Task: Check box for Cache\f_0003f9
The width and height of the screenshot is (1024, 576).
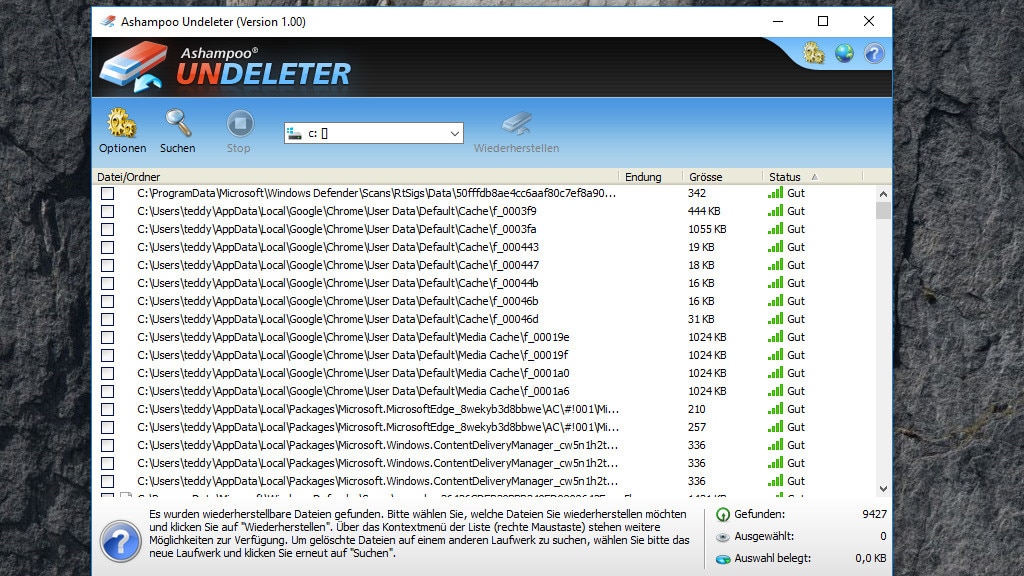Action: (x=108, y=212)
